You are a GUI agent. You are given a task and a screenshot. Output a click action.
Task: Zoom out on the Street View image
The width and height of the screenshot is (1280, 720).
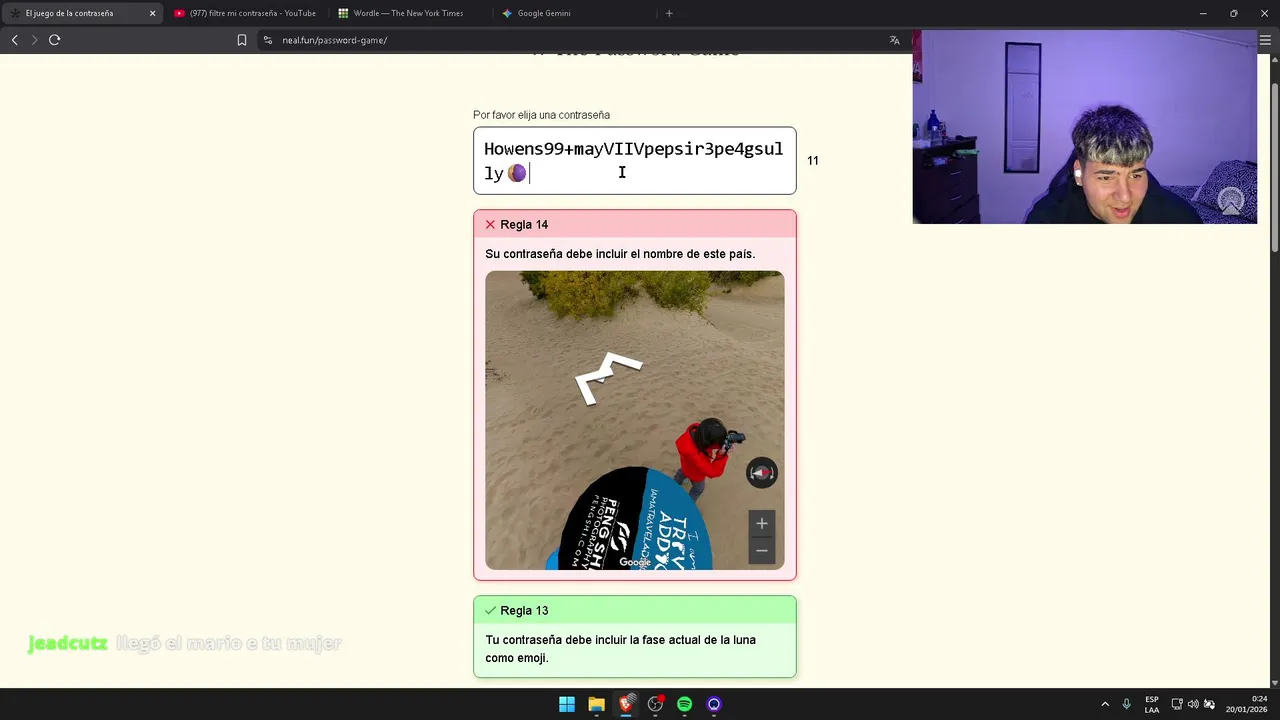tap(762, 550)
